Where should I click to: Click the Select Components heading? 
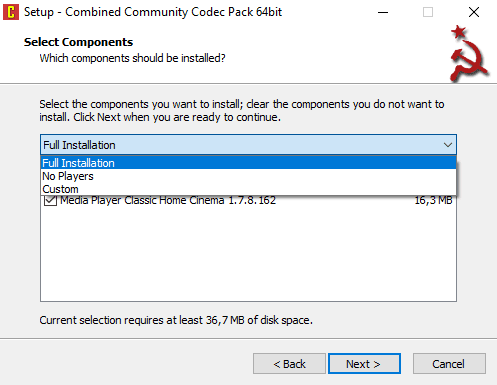point(78,42)
